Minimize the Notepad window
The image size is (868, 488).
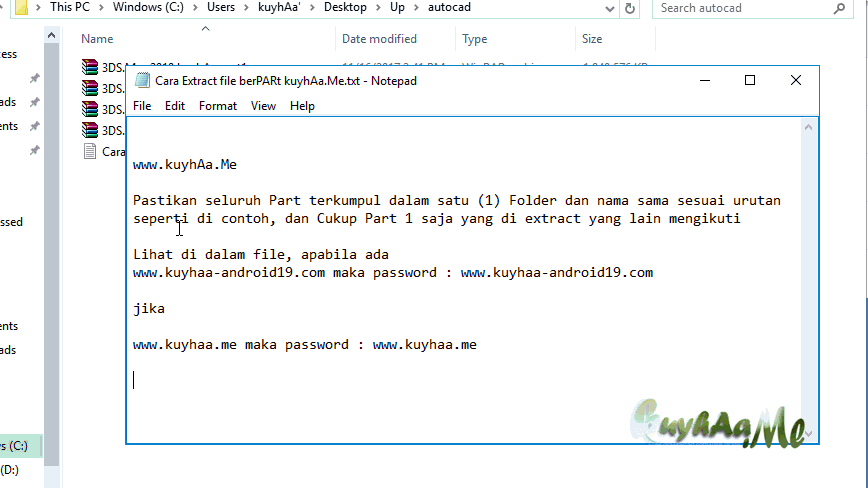tap(705, 80)
